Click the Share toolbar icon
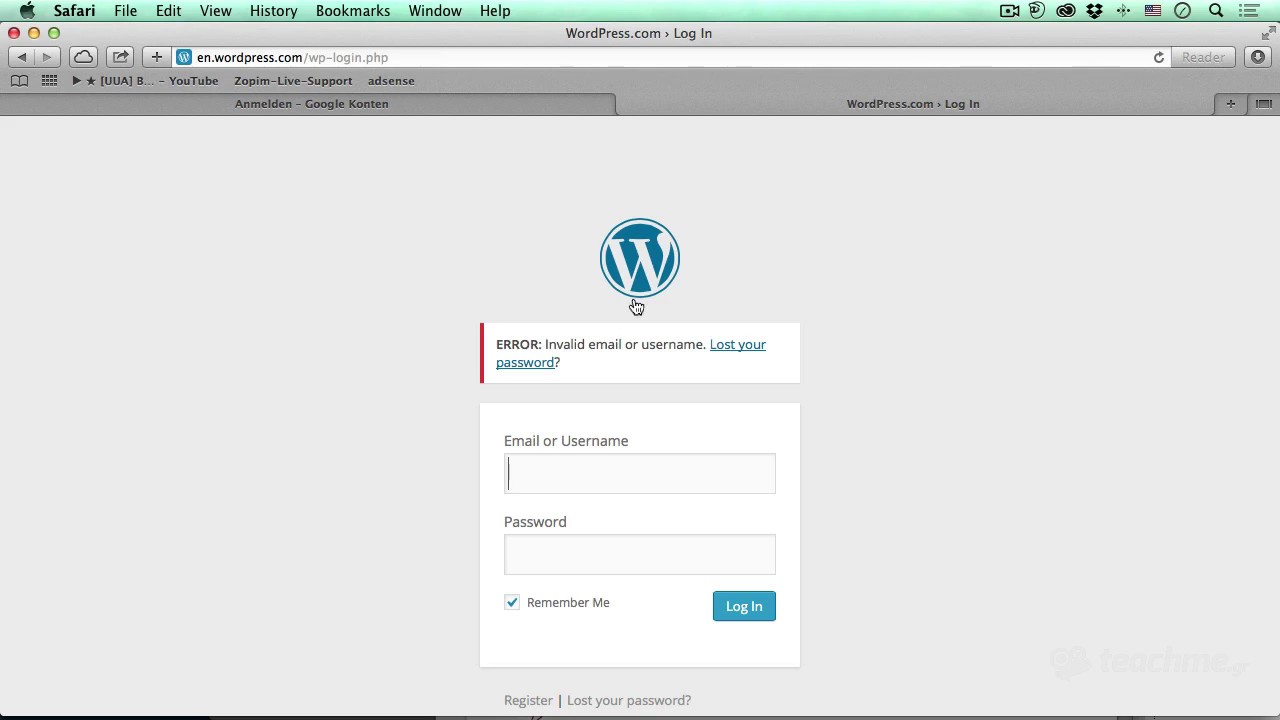This screenshot has width=1280, height=720. point(120,57)
